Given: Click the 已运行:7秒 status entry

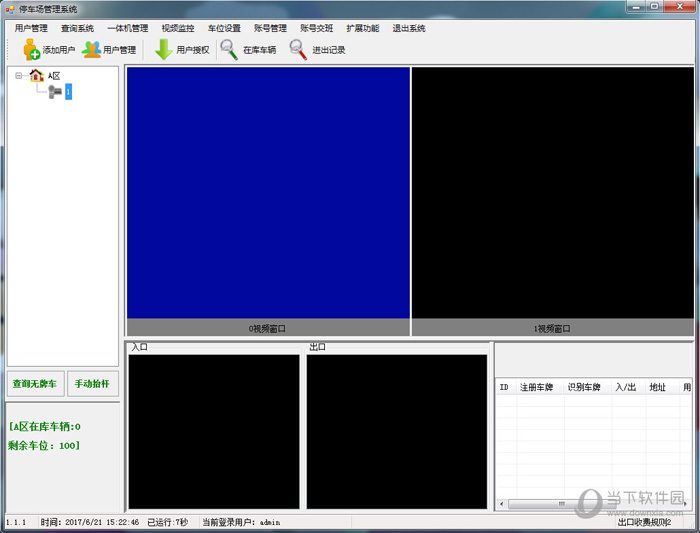Looking at the screenshot, I should [167, 522].
